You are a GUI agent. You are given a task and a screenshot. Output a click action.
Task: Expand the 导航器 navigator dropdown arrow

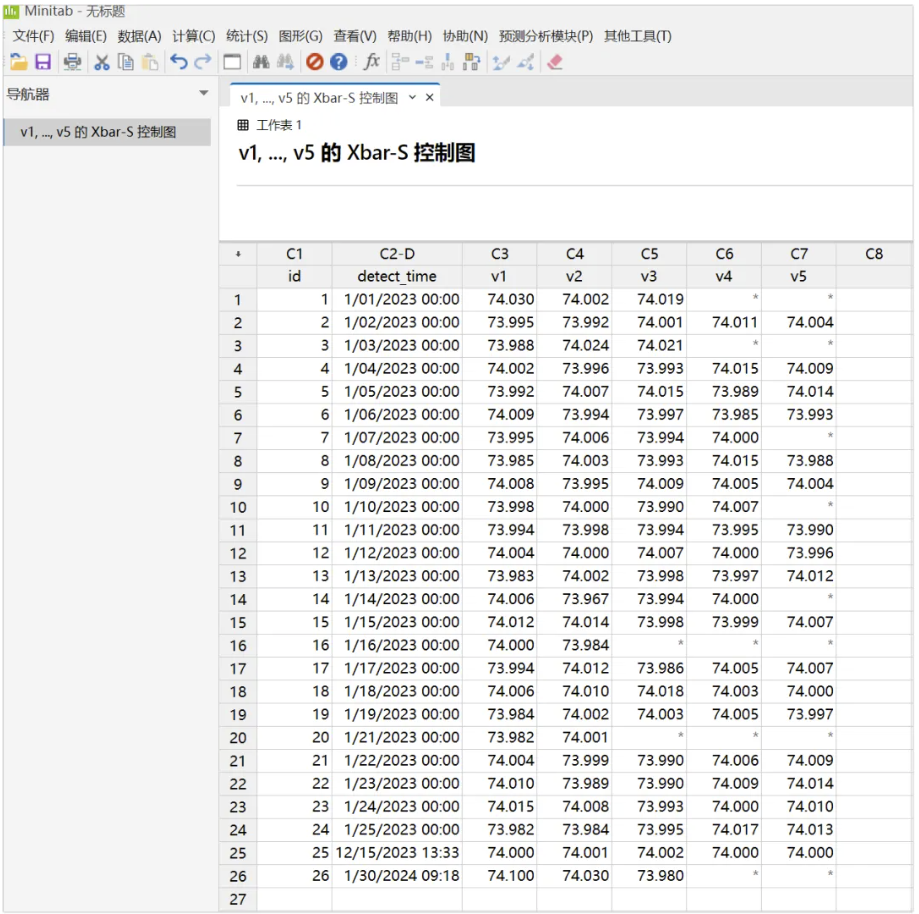click(204, 93)
